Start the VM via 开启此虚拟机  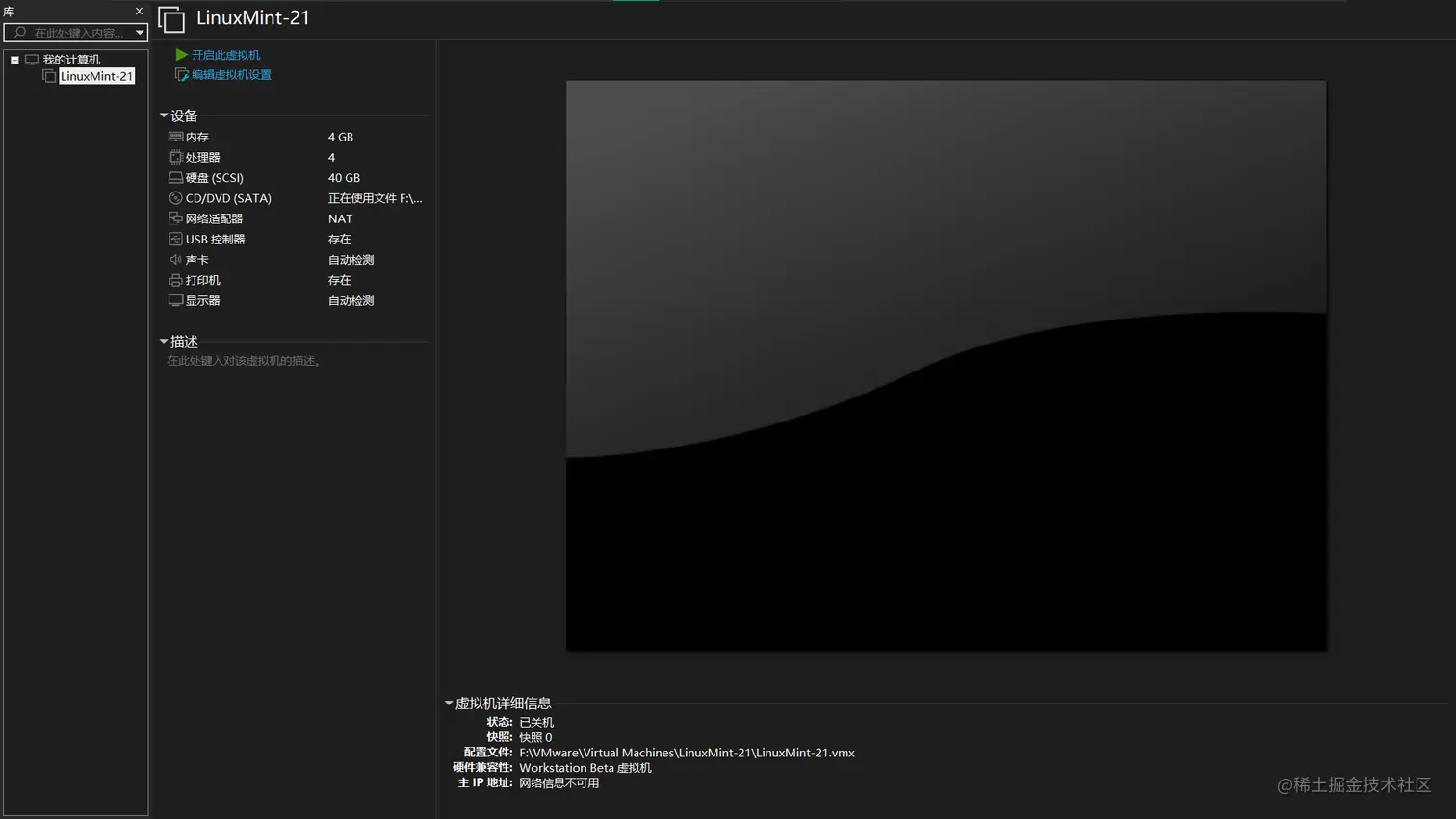point(222,55)
